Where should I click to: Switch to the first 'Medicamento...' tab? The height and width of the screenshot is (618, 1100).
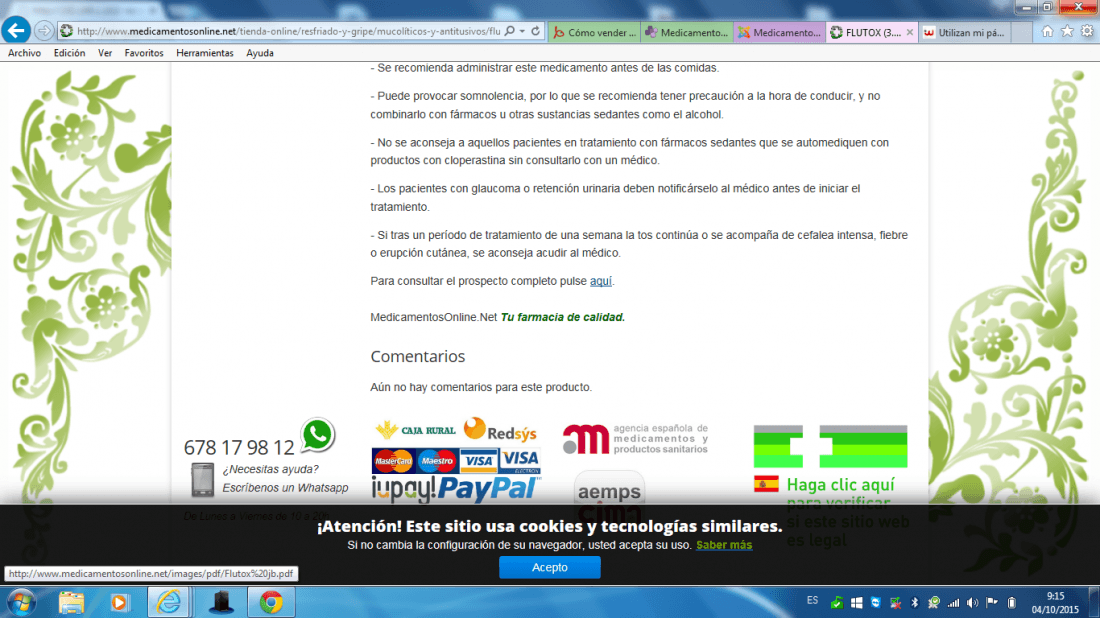click(687, 32)
